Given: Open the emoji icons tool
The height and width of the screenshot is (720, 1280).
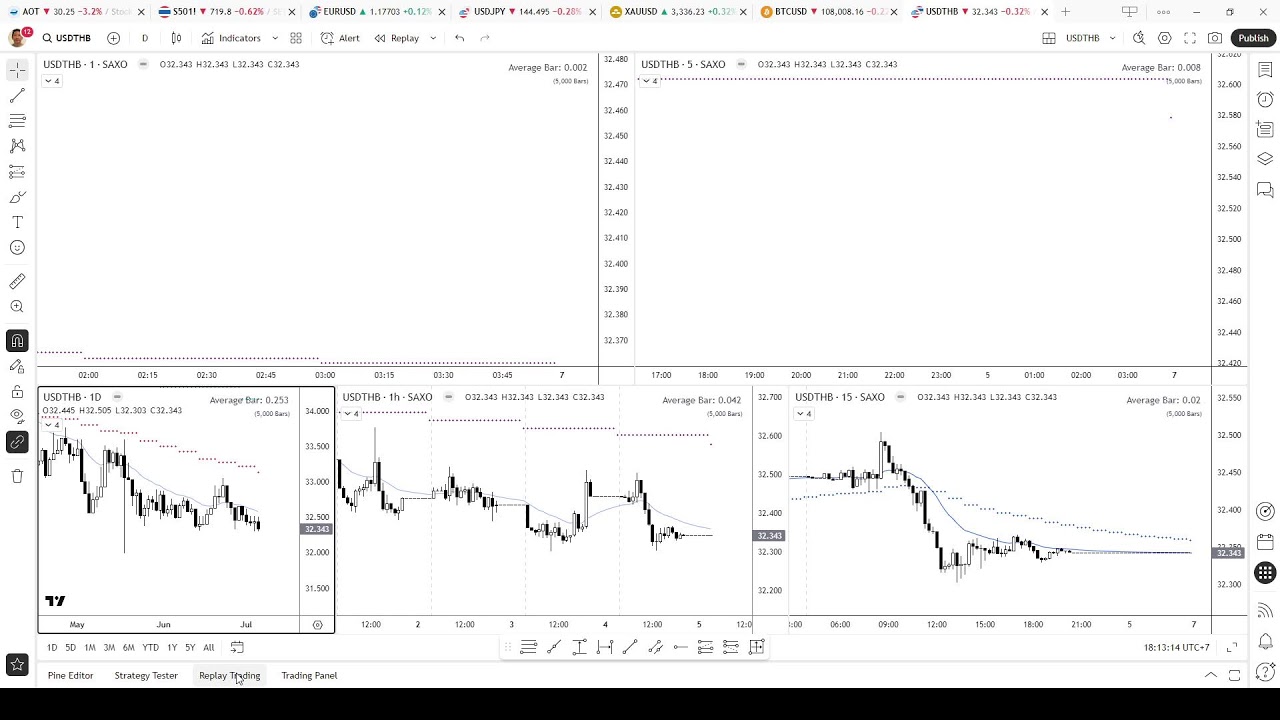Looking at the screenshot, I should click(x=17, y=248).
